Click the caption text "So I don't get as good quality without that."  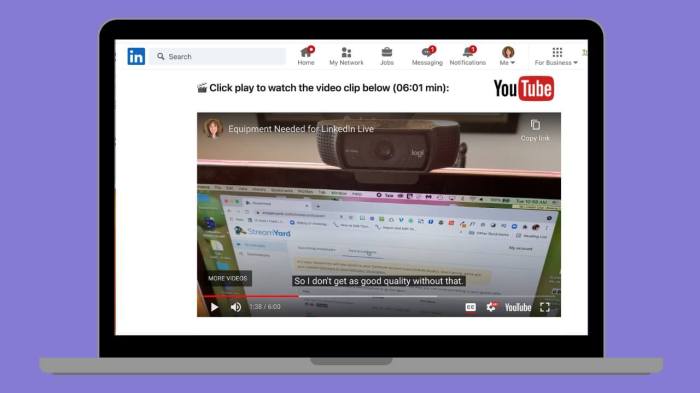click(x=378, y=281)
